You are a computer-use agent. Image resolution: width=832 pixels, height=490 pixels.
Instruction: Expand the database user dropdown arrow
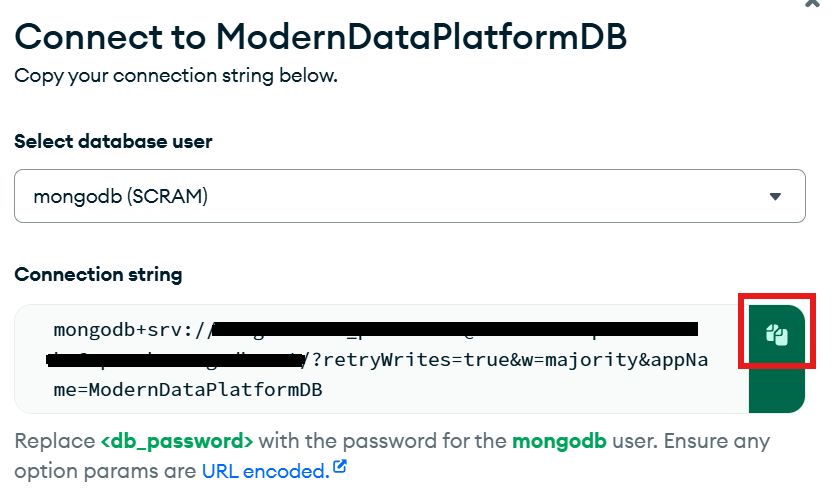pyautogui.click(x=775, y=197)
